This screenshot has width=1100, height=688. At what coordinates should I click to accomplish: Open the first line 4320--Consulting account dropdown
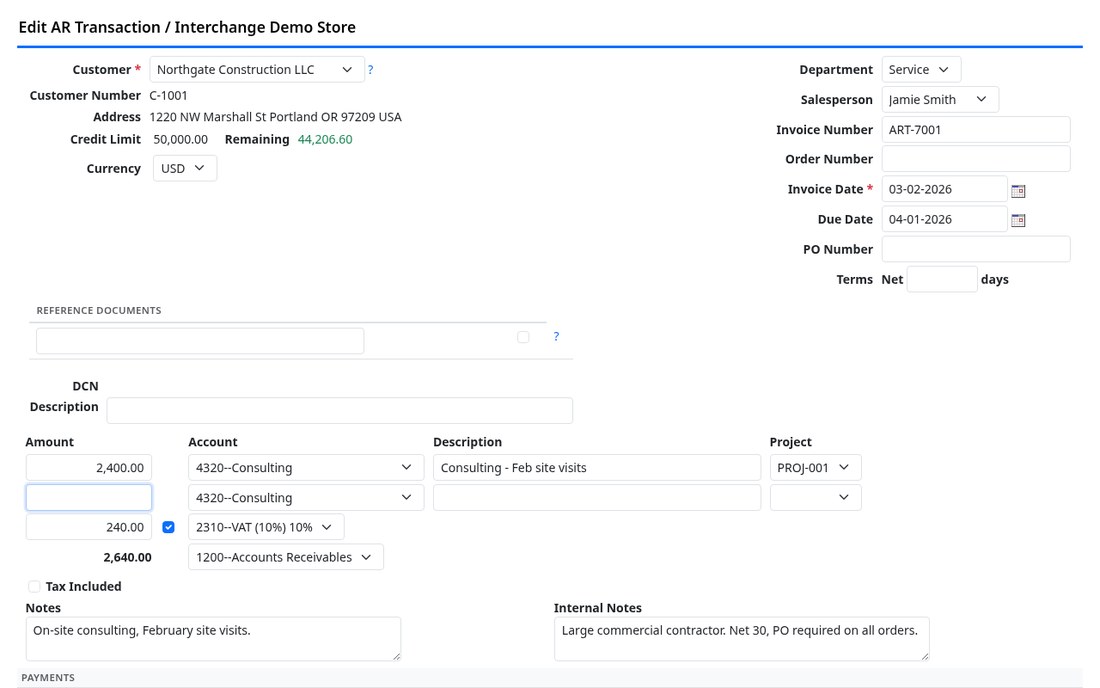coord(306,468)
